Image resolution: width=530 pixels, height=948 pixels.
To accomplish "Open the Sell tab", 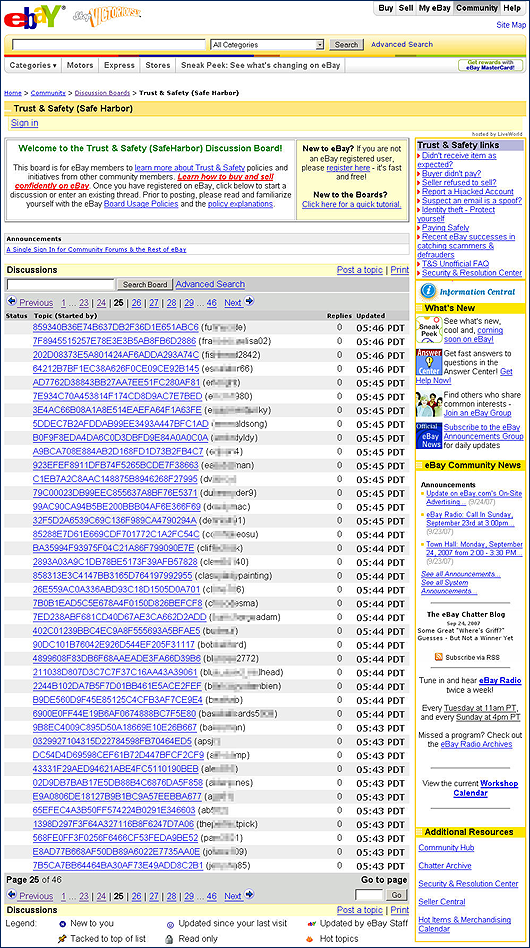I will [x=406, y=8].
